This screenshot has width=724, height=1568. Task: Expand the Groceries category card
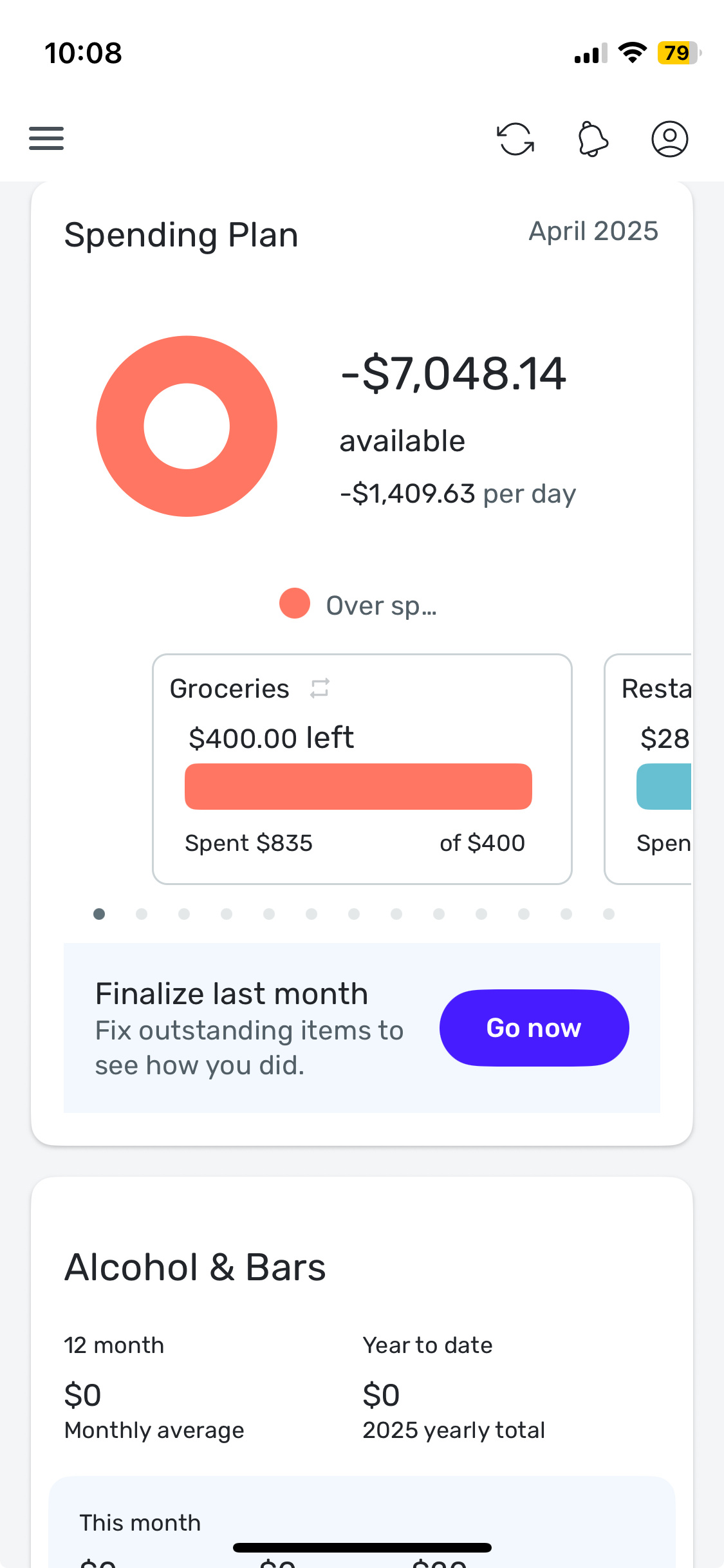(x=362, y=769)
